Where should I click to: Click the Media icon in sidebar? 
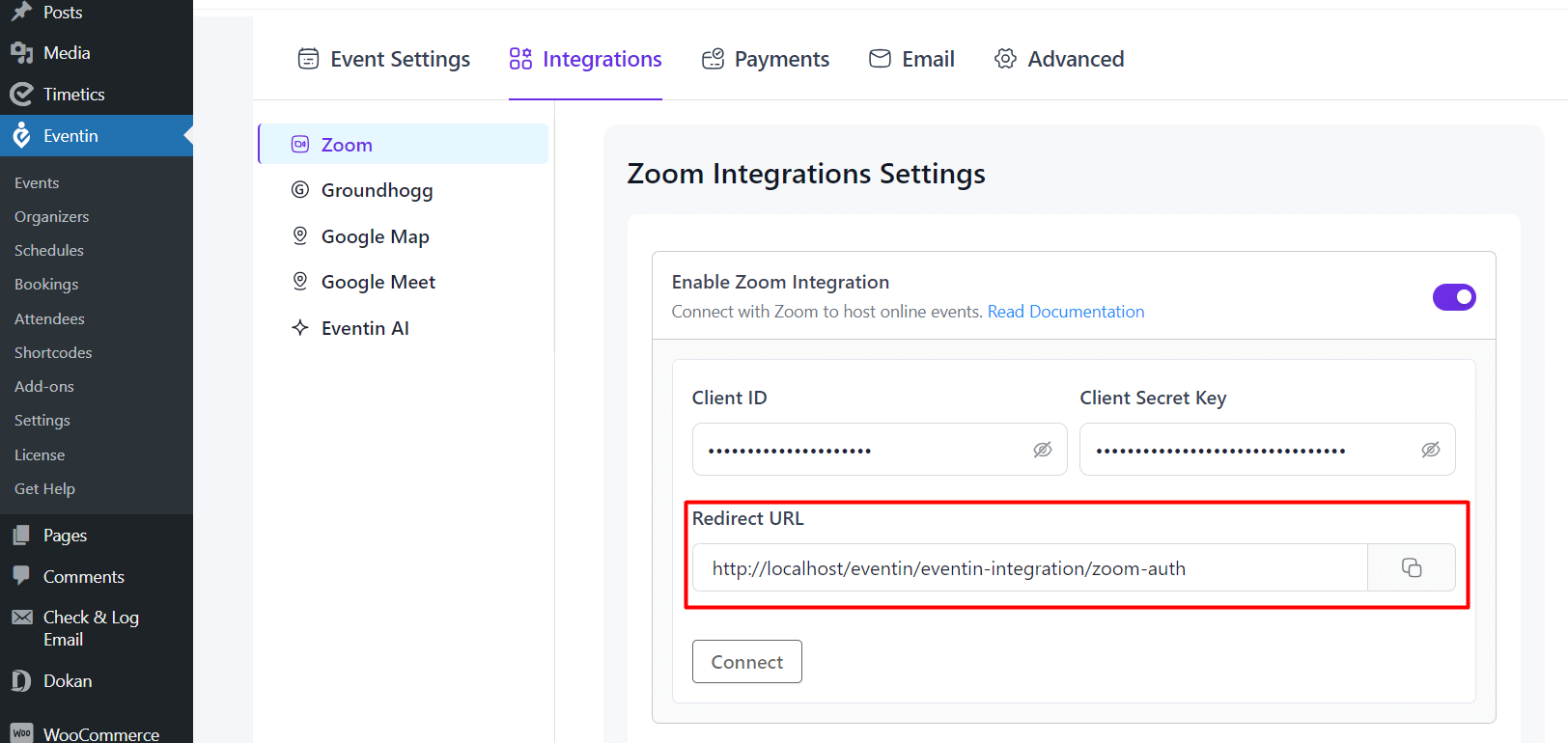point(21,53)
